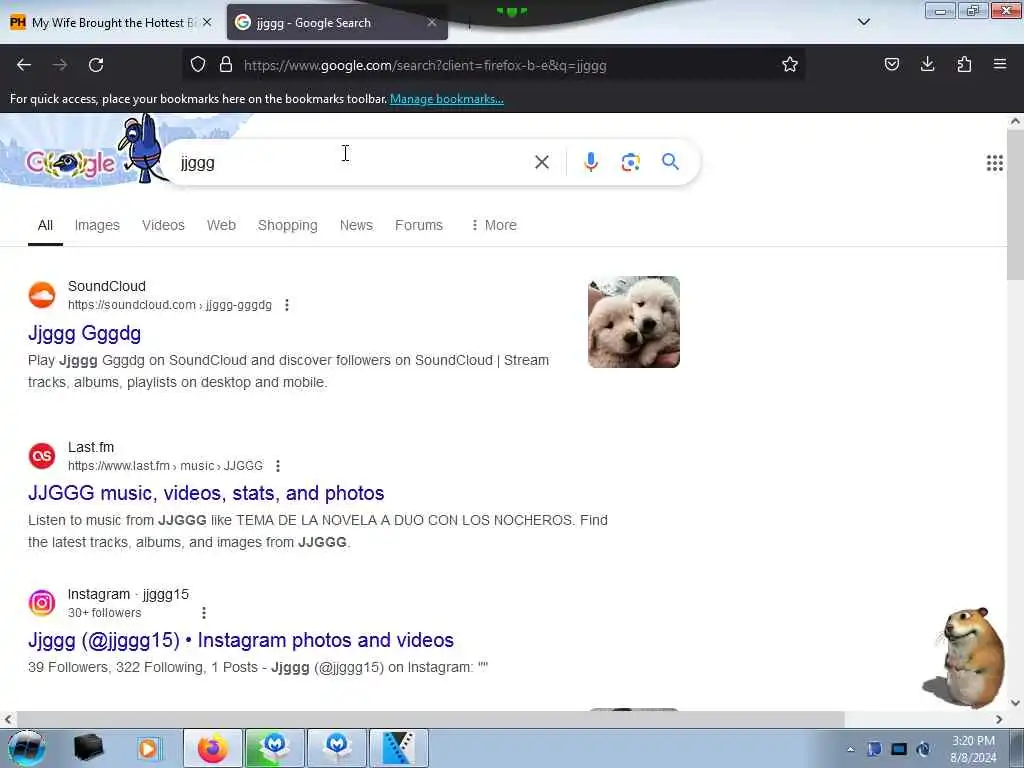Expand the More search filters menu
This screenshot has height=768, width=1024.
pyautogui.click(x=494, y=225)
